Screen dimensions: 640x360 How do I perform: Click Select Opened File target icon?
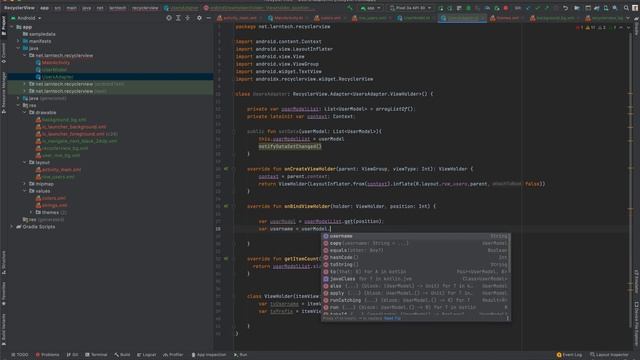(x=169, y=18)
